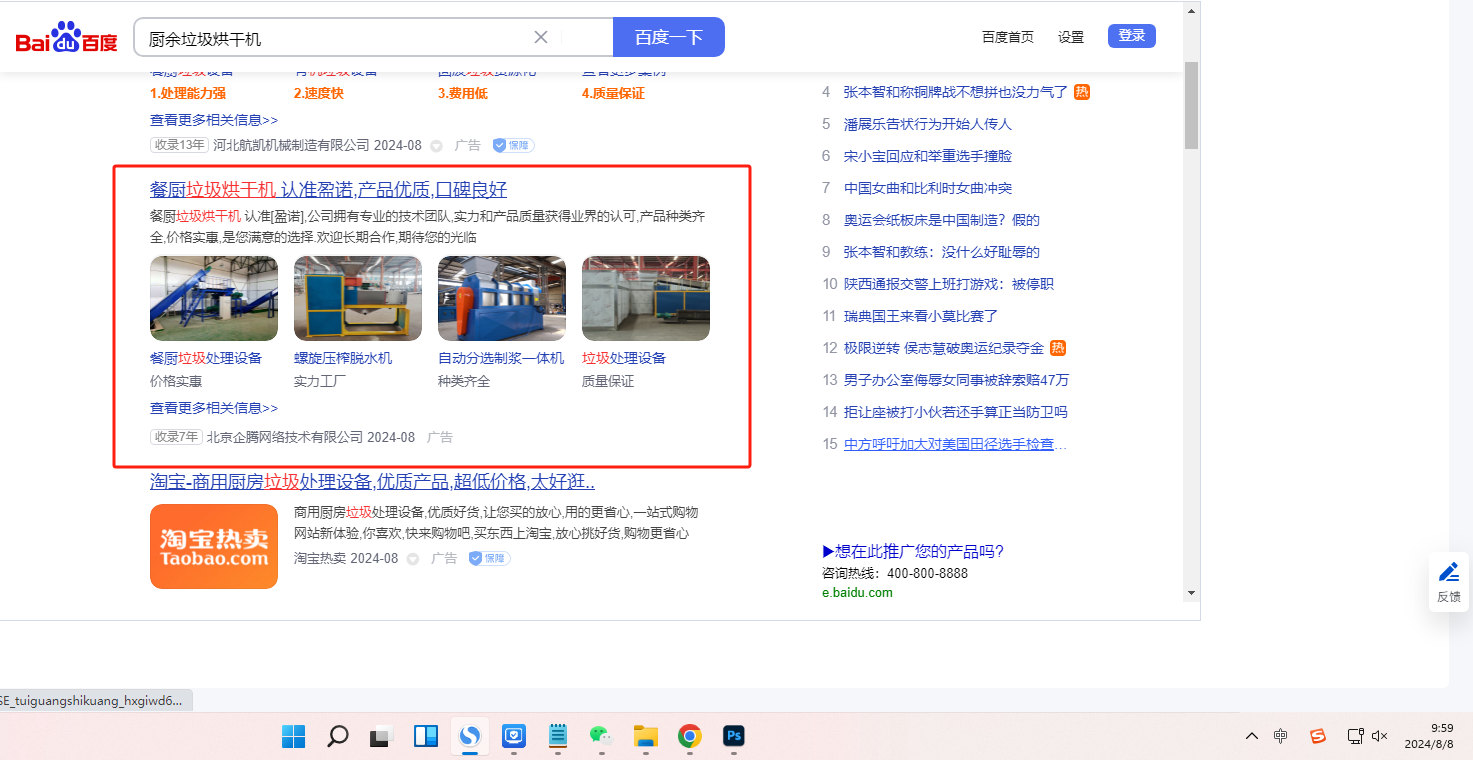
Task: Open the 设置 settings menu
Action: [x=1071, y=37]
